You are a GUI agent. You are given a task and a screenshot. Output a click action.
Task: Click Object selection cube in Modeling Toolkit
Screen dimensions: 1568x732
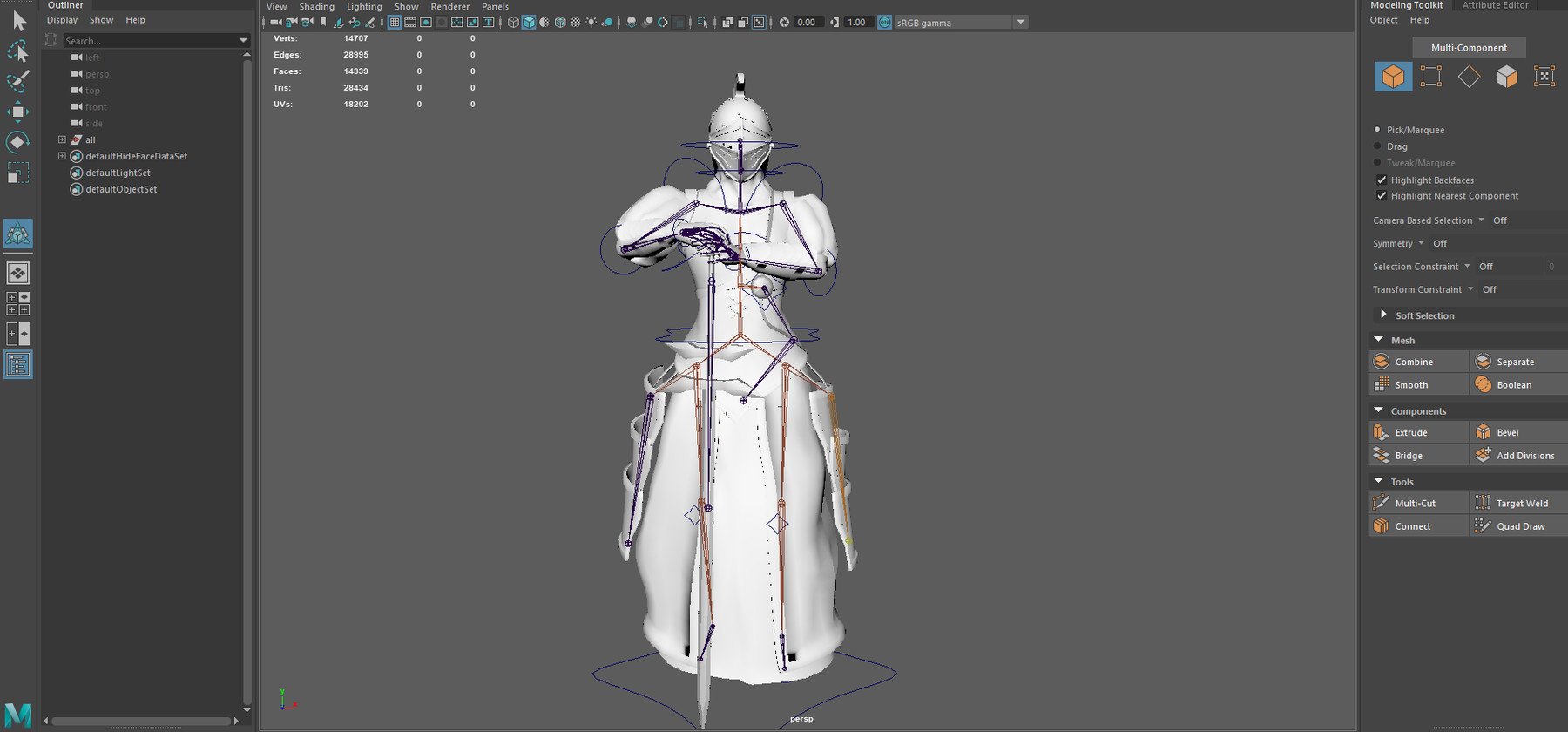click(1393, 77)
